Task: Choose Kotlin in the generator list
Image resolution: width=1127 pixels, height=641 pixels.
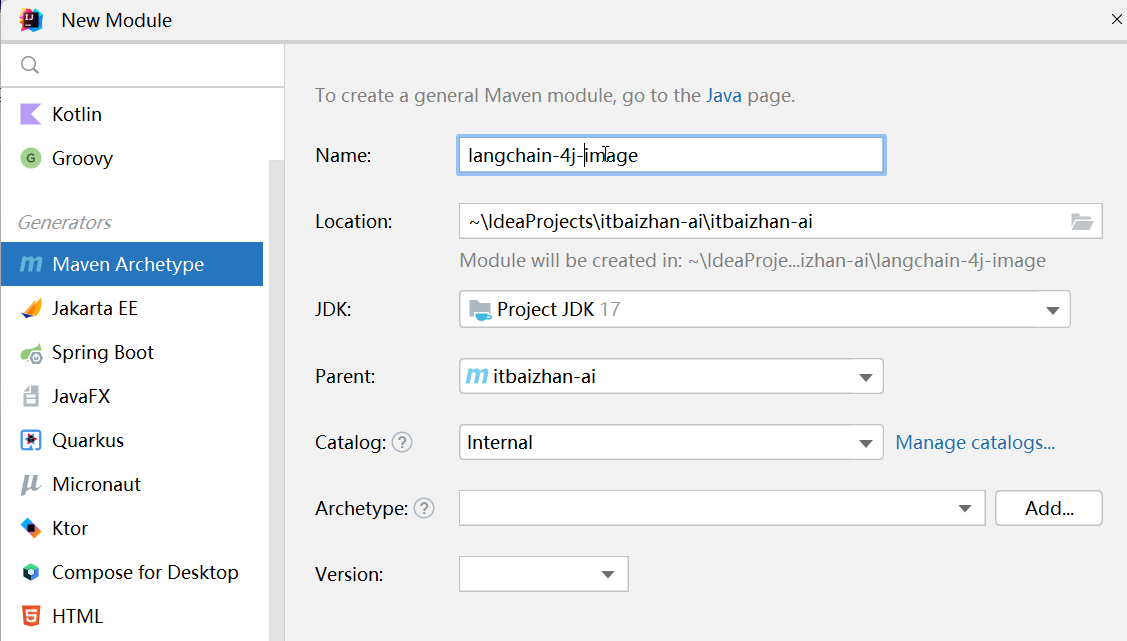Action: (132, 114)
